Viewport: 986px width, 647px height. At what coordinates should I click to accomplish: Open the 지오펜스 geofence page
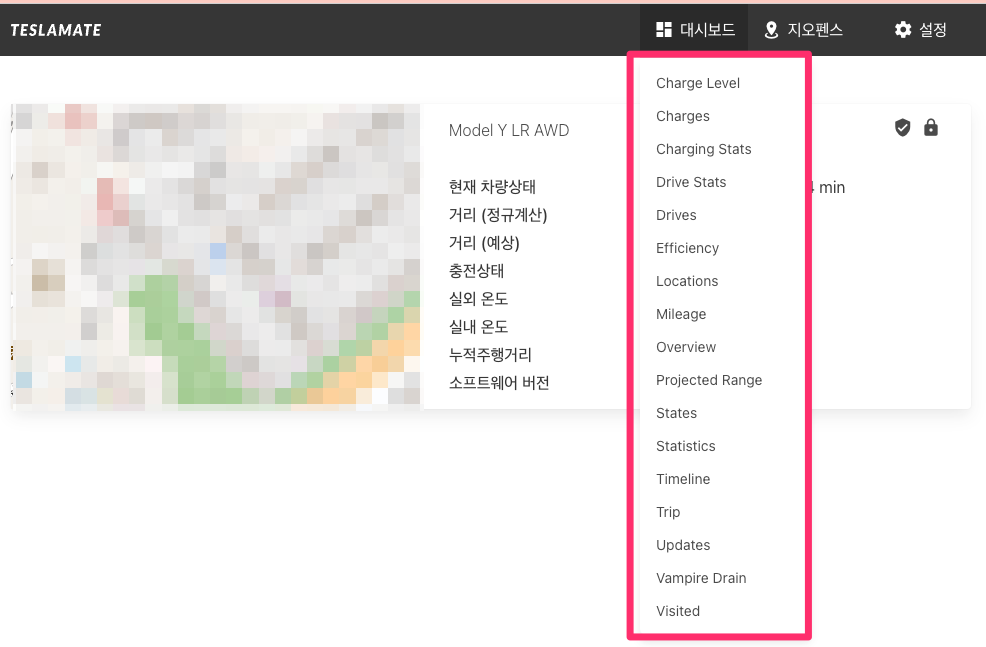[x=803, y=30]
